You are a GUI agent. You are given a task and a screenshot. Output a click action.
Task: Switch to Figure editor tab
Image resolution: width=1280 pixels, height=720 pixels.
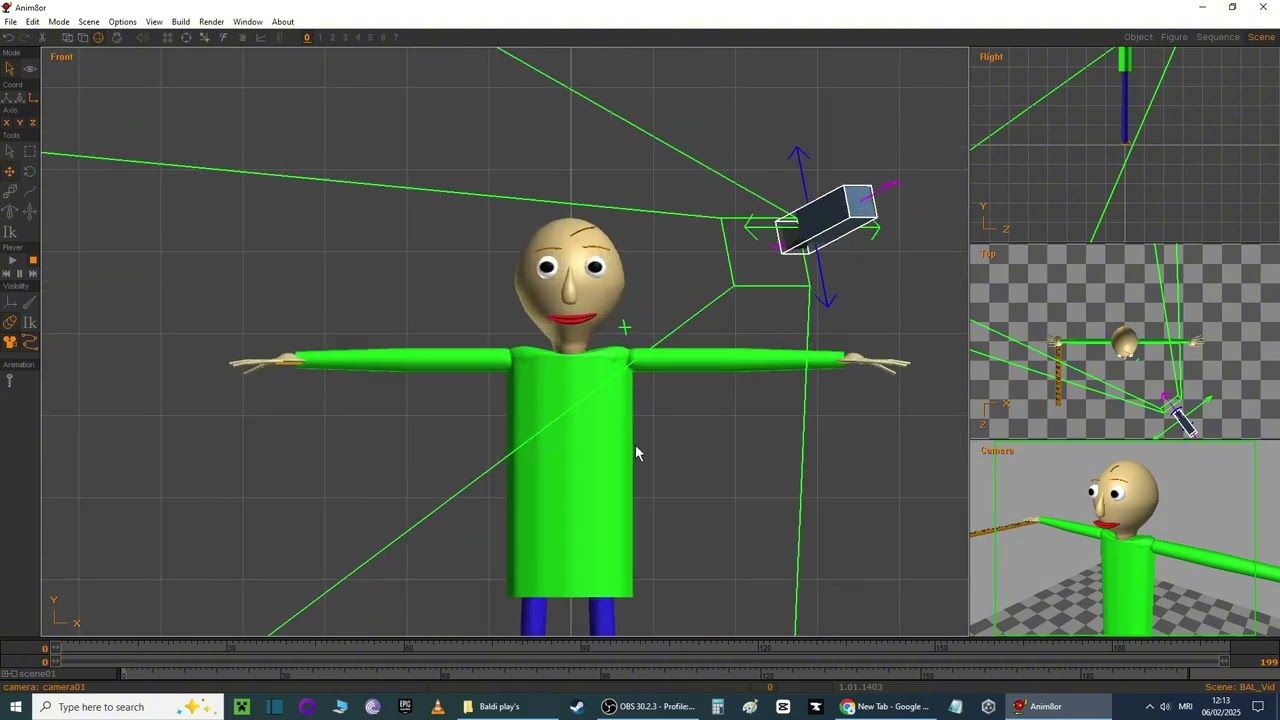click(x=1174, y=37)
